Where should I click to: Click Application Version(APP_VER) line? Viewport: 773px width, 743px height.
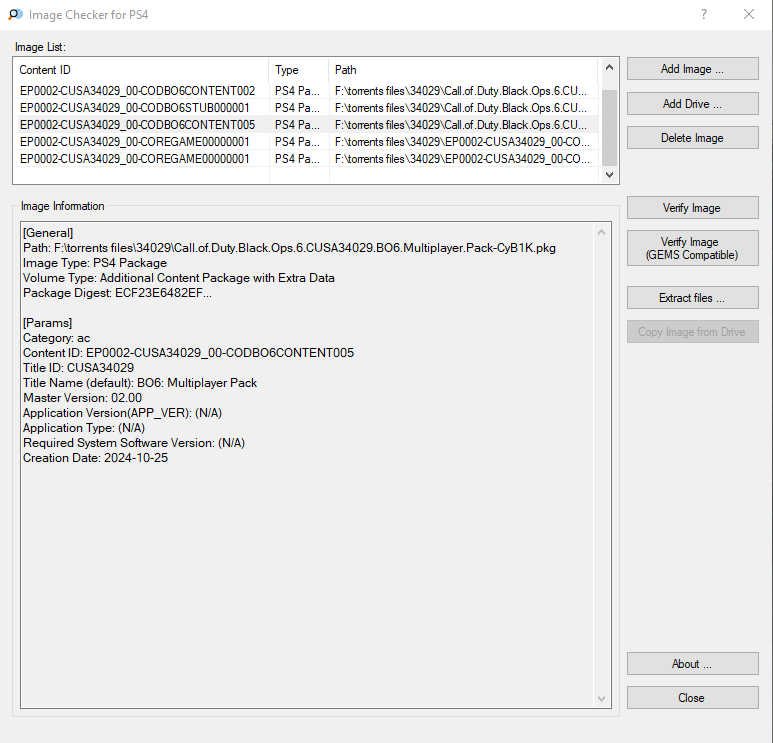click(x=122, y=413)
